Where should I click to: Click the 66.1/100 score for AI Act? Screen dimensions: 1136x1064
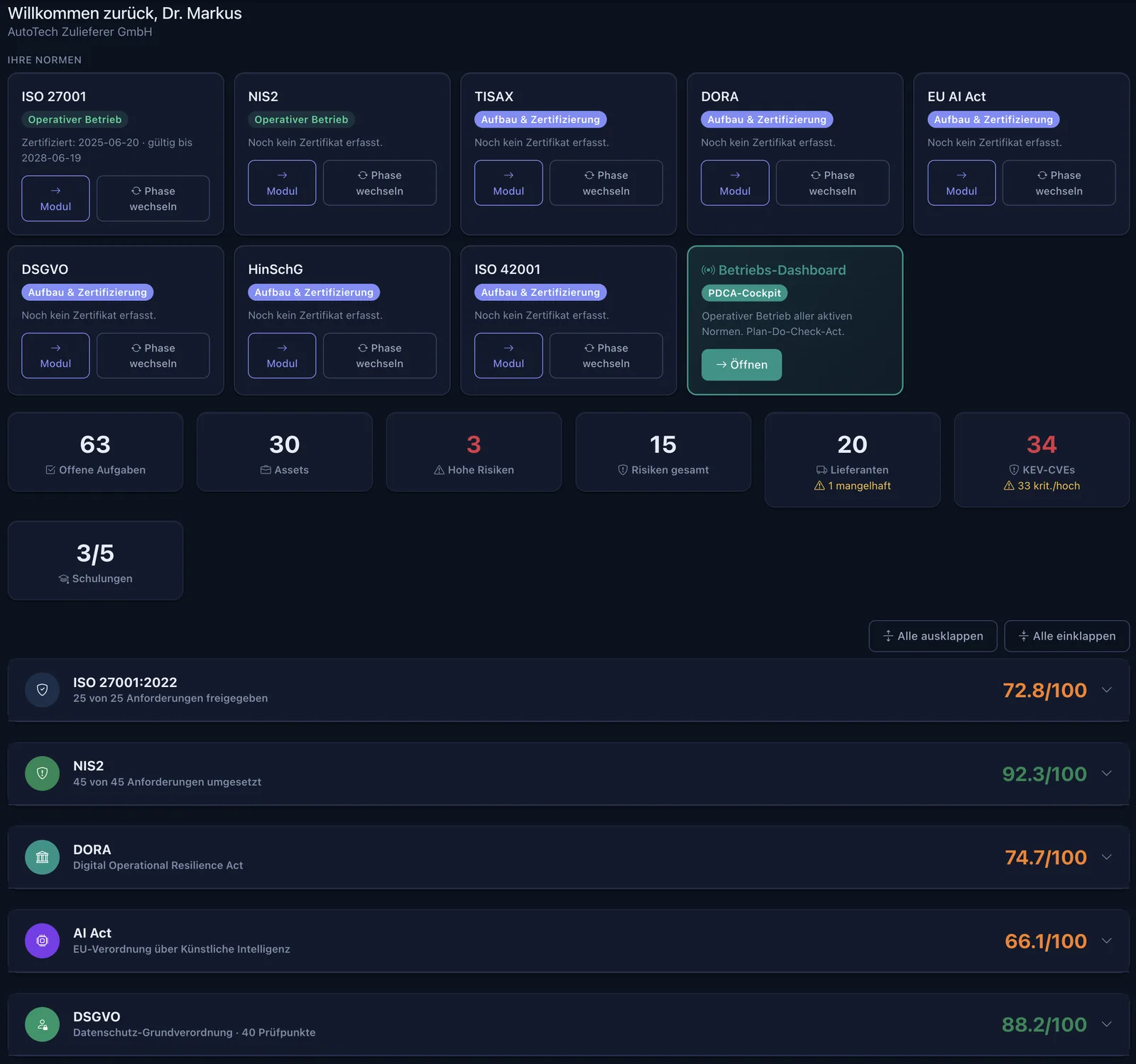pos(1046,941)
